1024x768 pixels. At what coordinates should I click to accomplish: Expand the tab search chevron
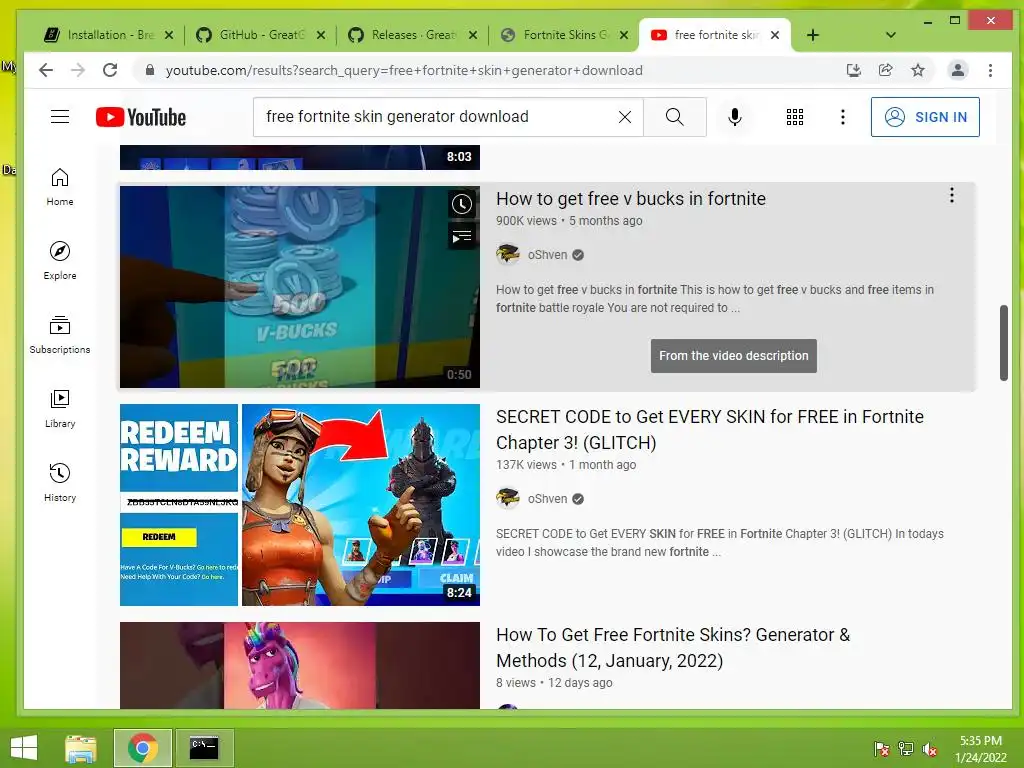pyautogui.click(x=891, y=35)
